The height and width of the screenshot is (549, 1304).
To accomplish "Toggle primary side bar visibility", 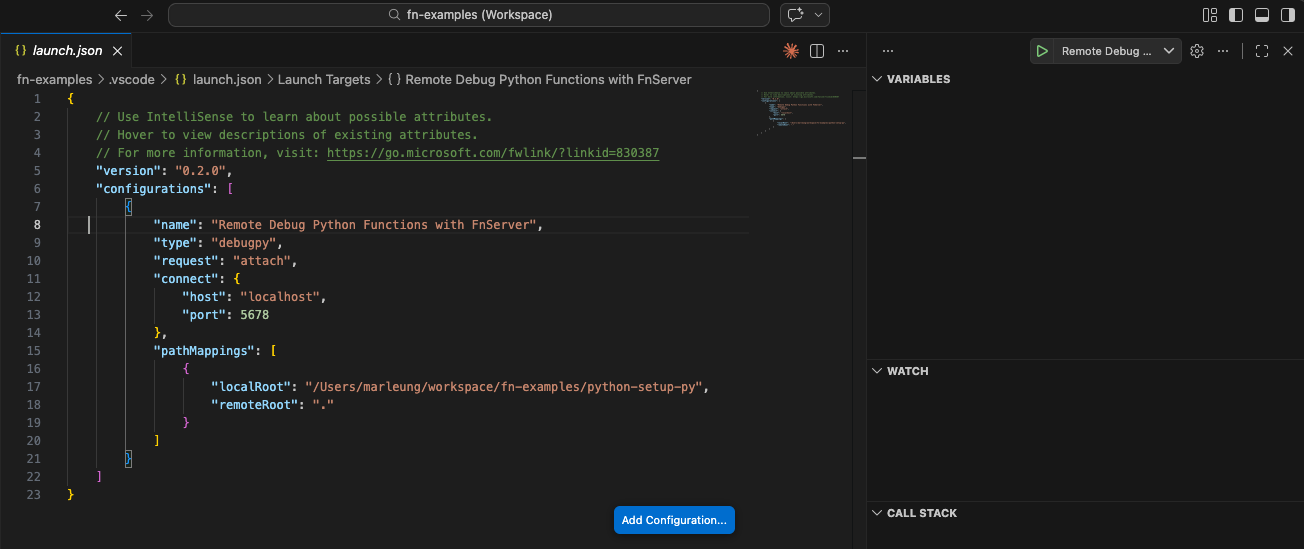I will pyautogui.click(x=1236, y=15).
